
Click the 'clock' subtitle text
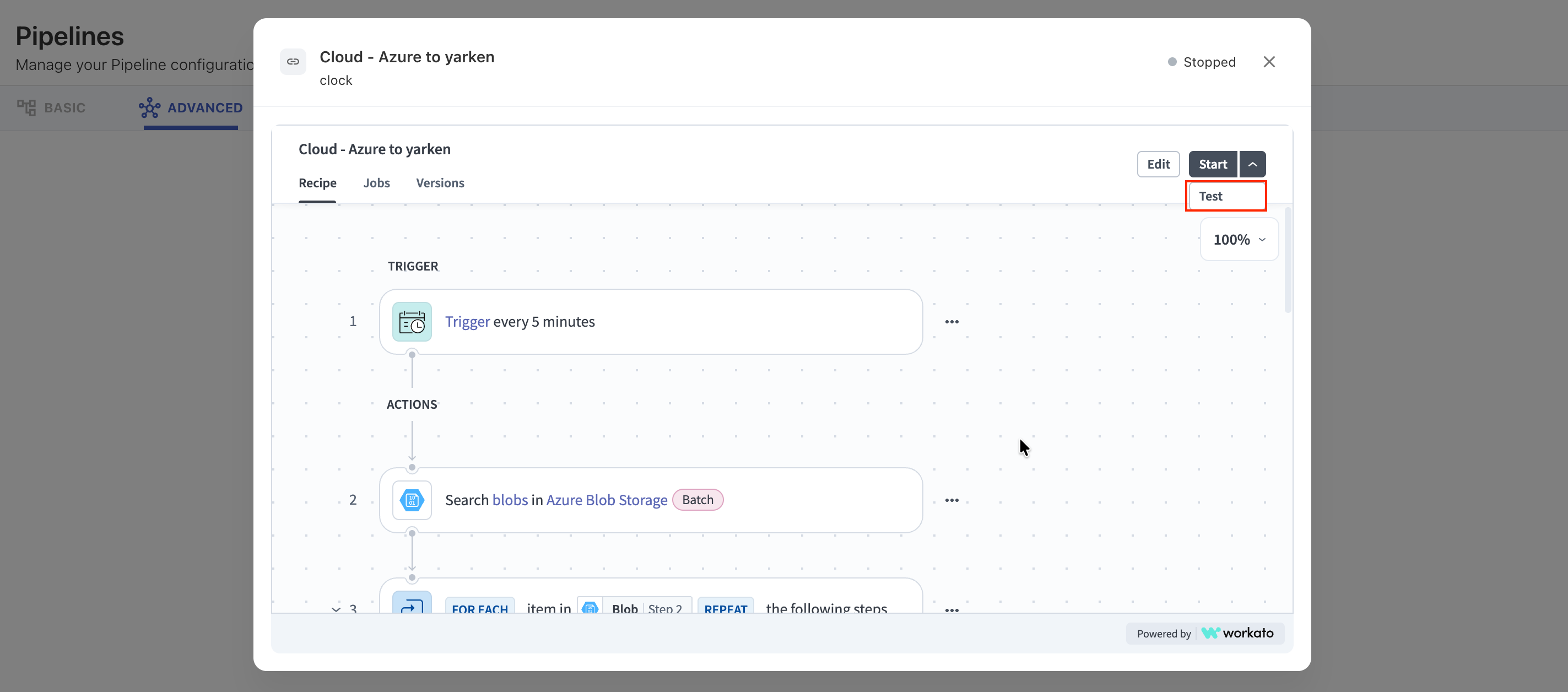[x=336, y=80]
